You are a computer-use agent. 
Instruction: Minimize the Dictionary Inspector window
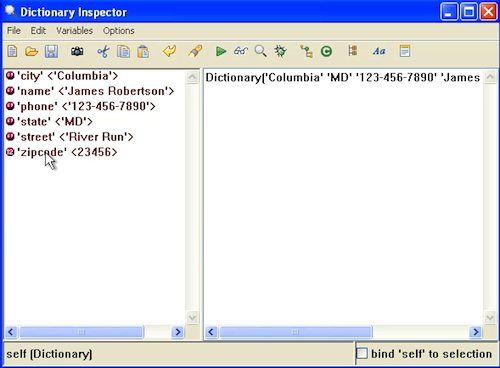tap(449, 12)
